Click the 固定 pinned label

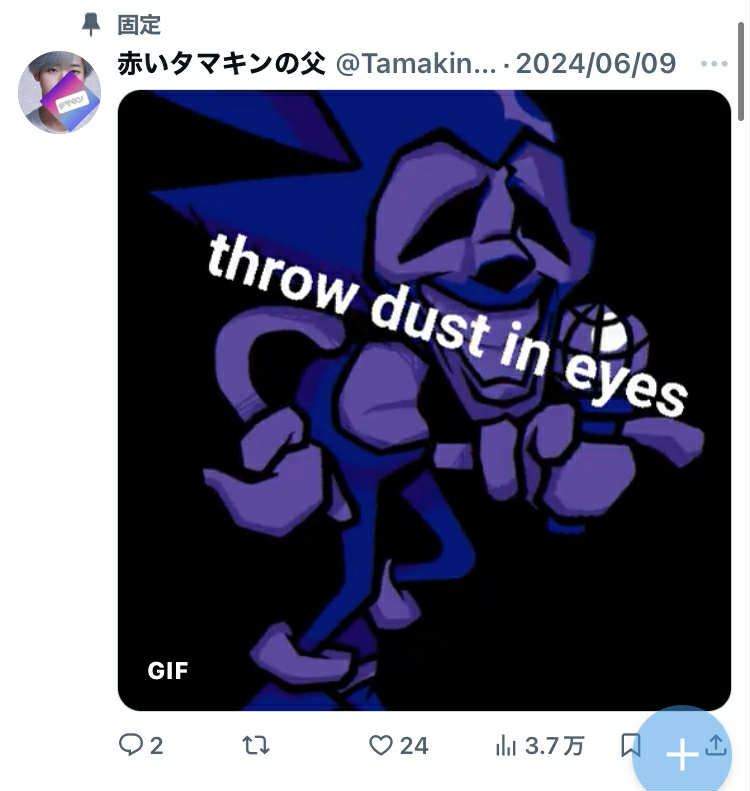[x=139, y=25]
